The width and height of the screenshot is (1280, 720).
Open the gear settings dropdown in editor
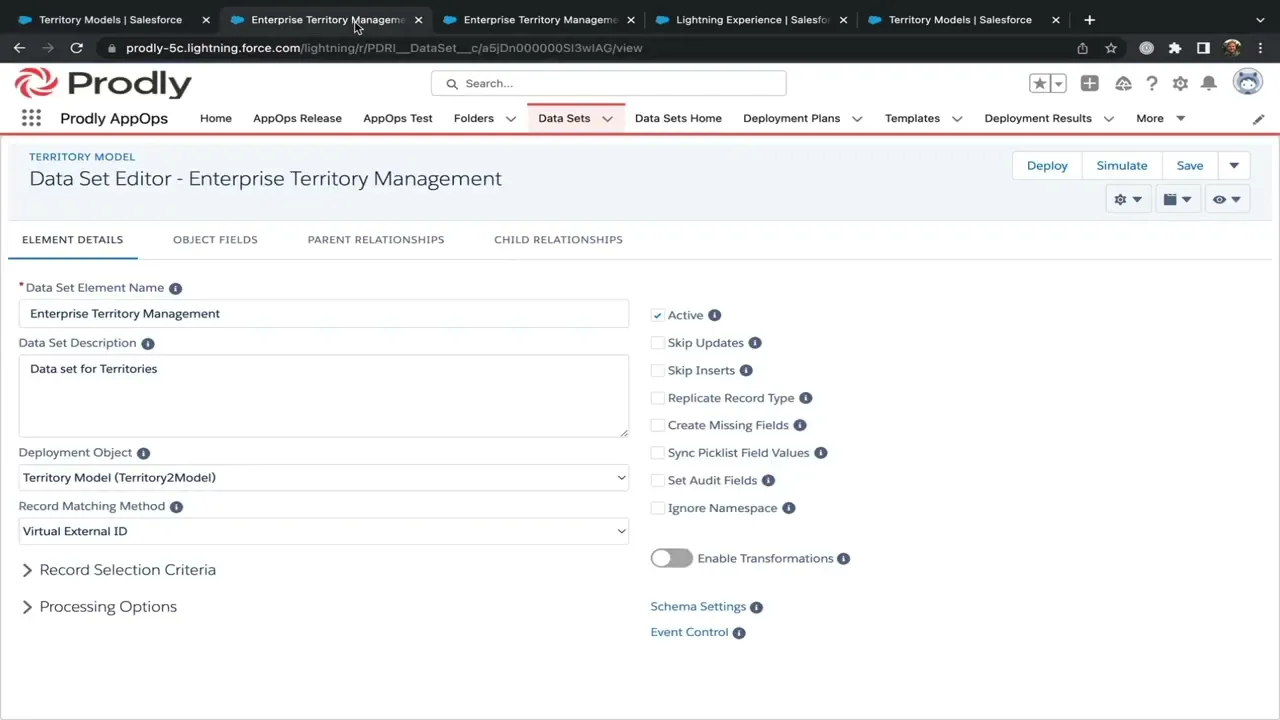[x=1128, y=199]
